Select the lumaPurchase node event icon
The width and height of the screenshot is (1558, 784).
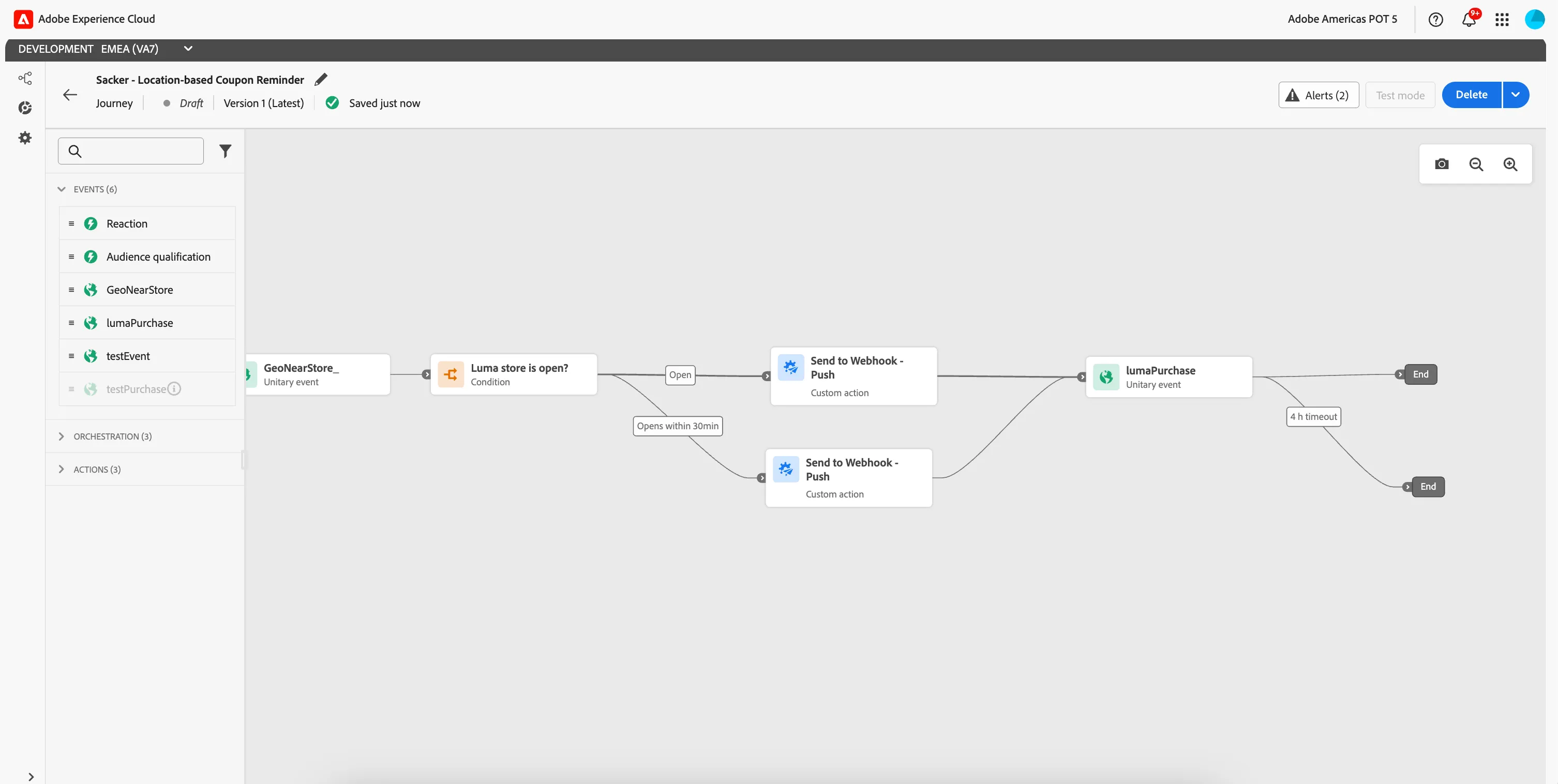[x=1105, y=376]
